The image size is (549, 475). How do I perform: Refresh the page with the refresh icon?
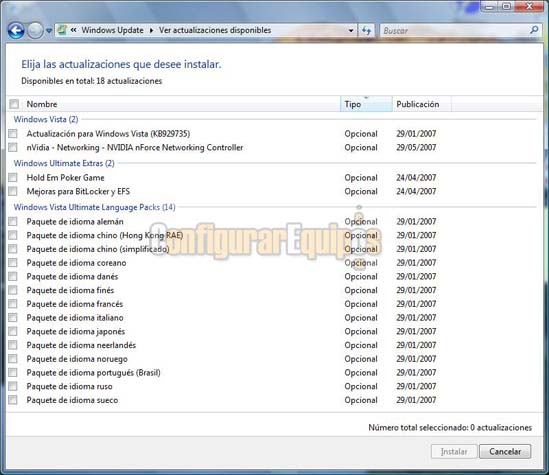[366, 30]
